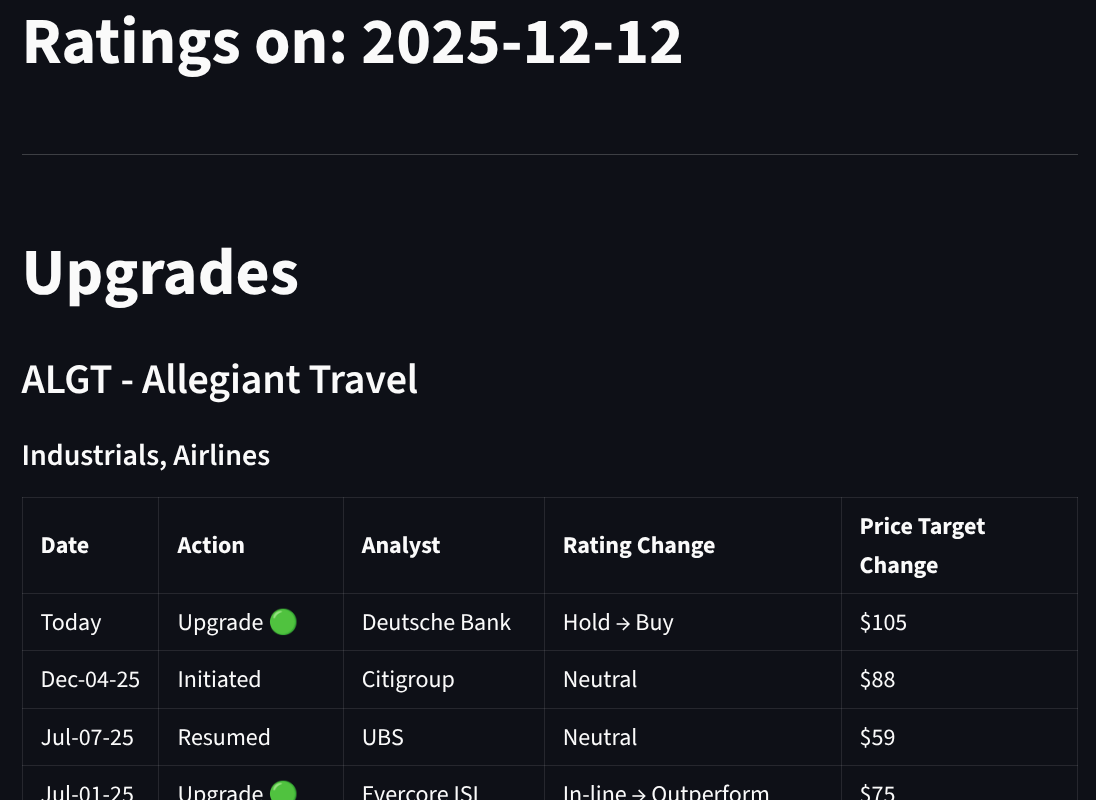Click the Date column header
This screenshot has height=800, width=1096.
[x=65, y=545]
